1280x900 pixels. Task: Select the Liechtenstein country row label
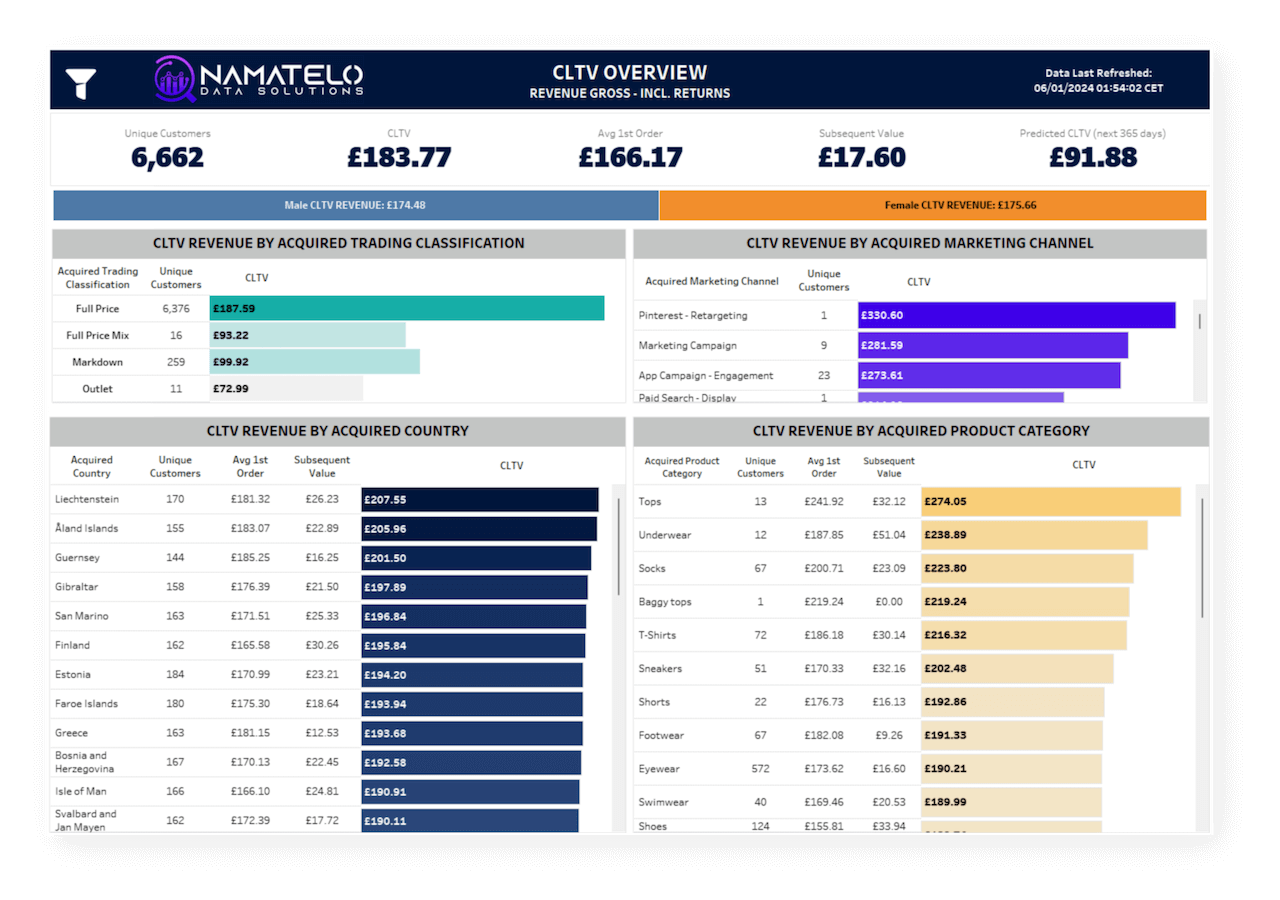pyautogui.click(x=87, y=499)
